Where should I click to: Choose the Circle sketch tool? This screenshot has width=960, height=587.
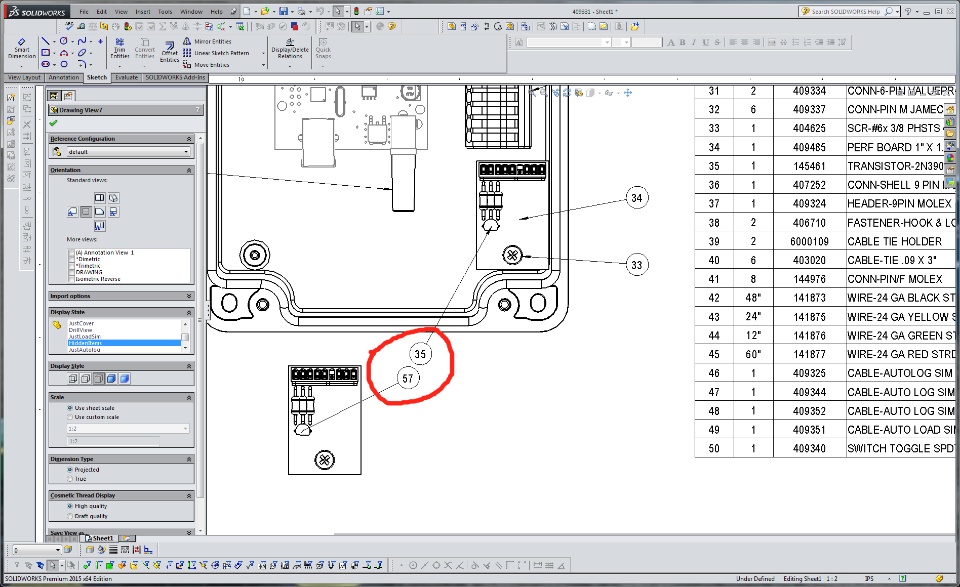(x=64, y=41)
